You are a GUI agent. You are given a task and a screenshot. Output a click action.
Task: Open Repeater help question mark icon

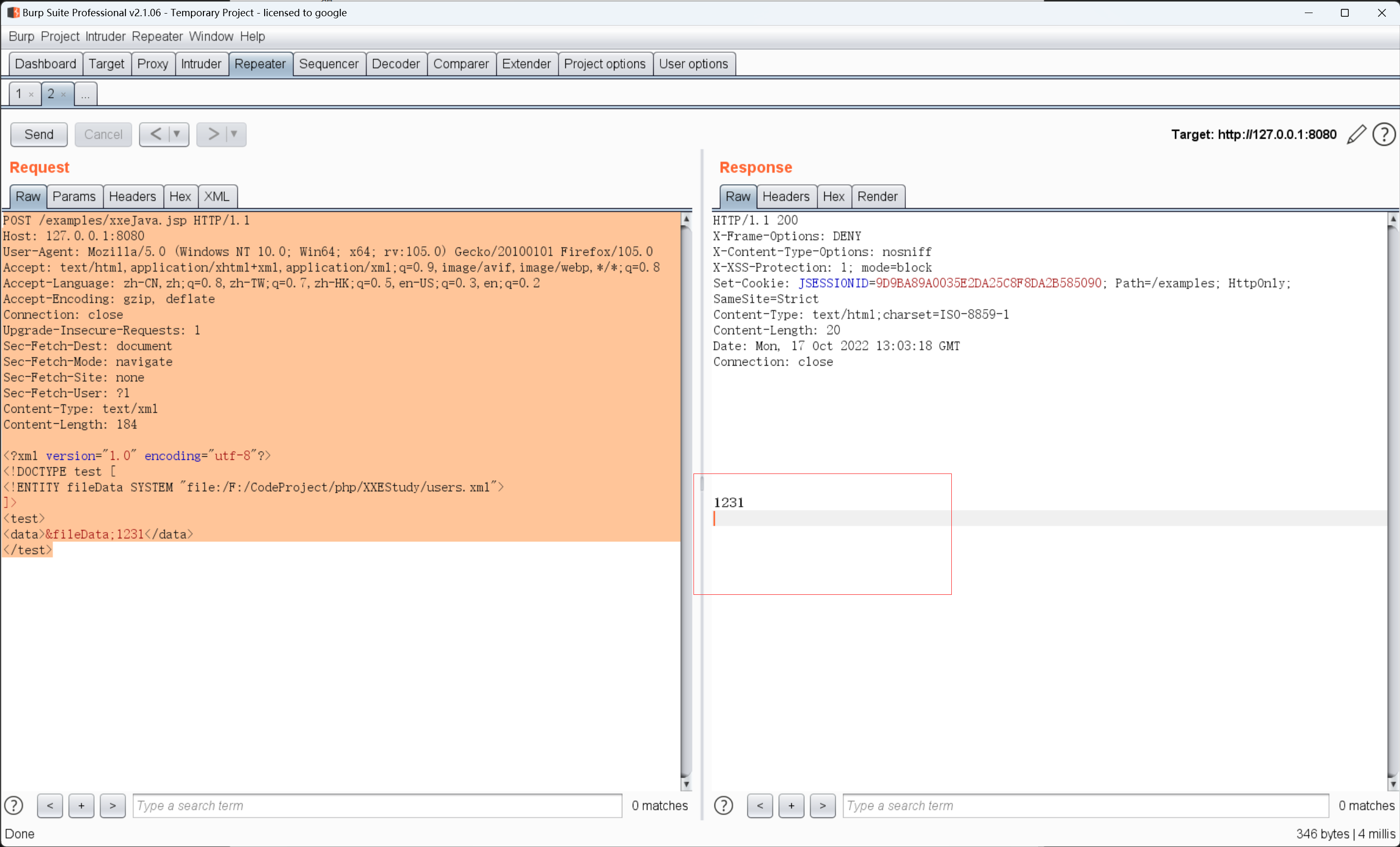tap(1384, 135)
